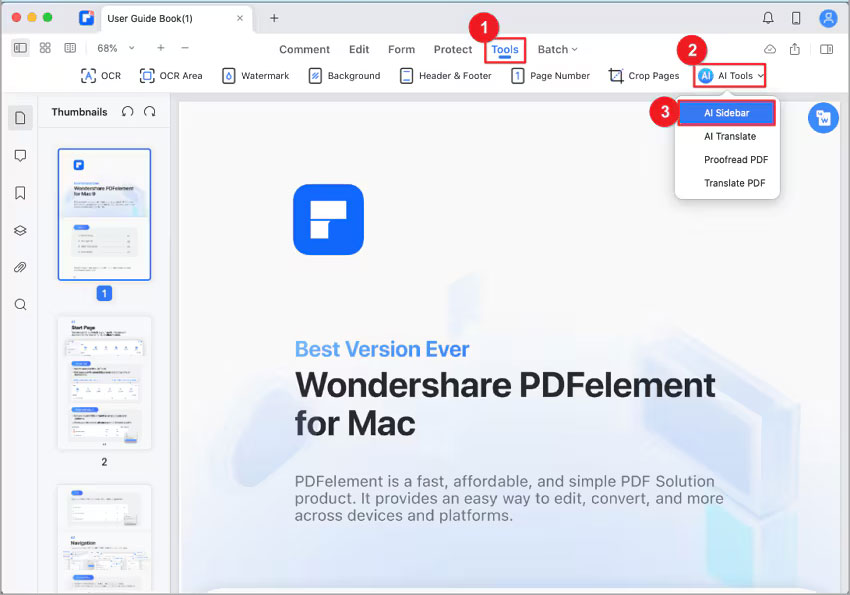850x595 pixels.
Task: Open the Form tab
Action: click(x=401, y=49)
